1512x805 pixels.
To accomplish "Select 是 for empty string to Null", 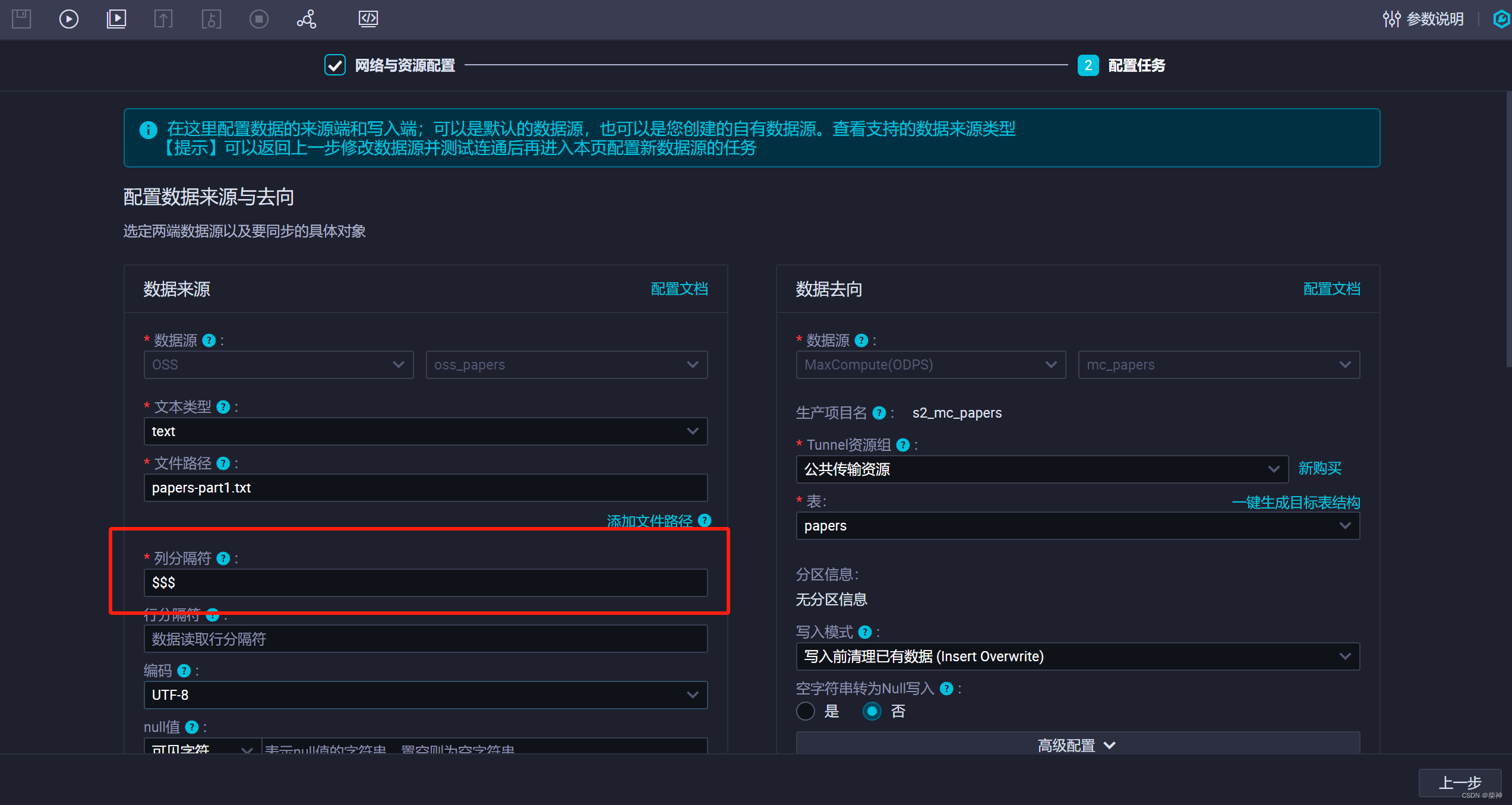I will click(x=806, y=711).
